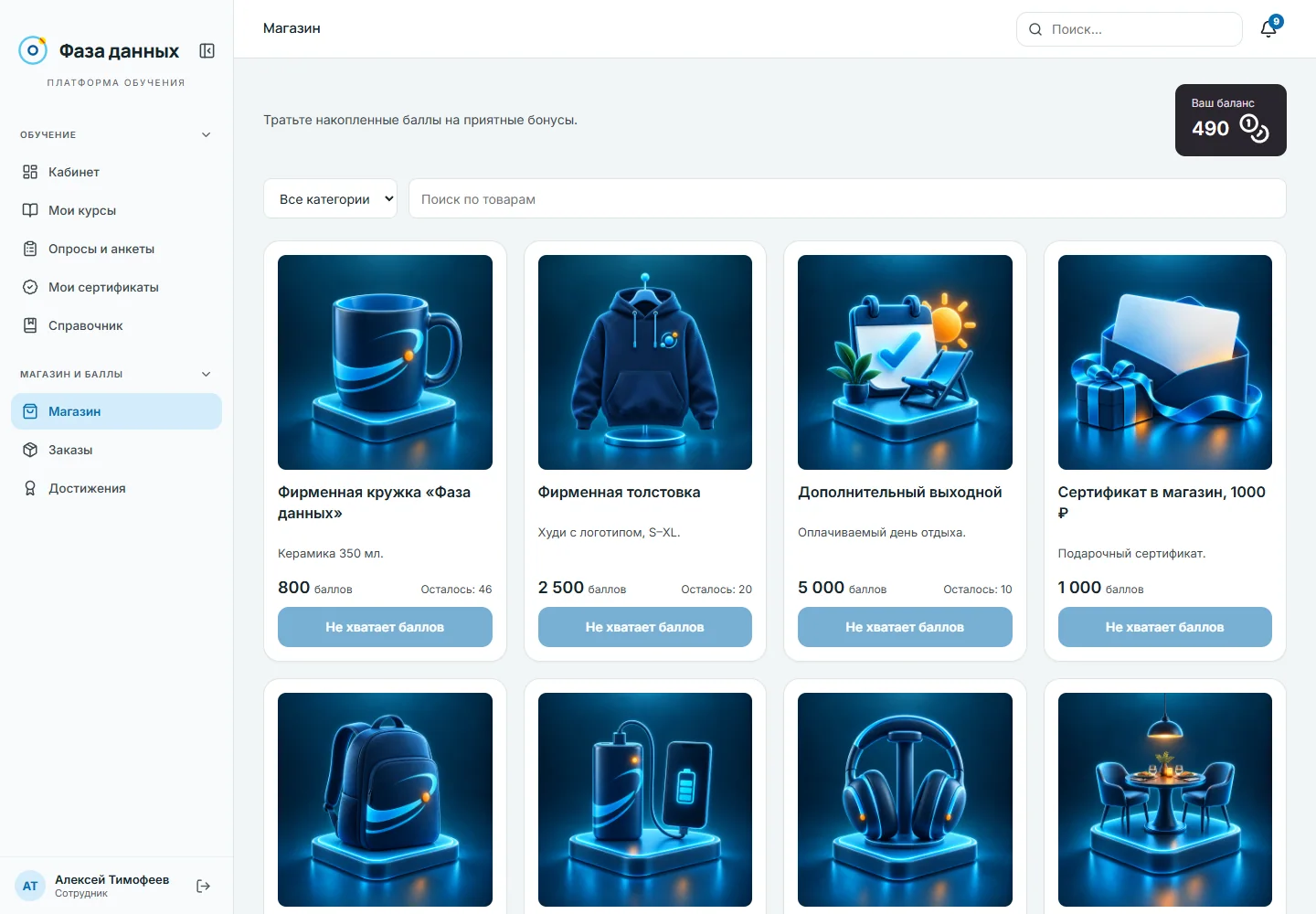The height and width of the screenshot is (914, 1316).
Task: Click the Достижения award icon
Action: point(30,488)
